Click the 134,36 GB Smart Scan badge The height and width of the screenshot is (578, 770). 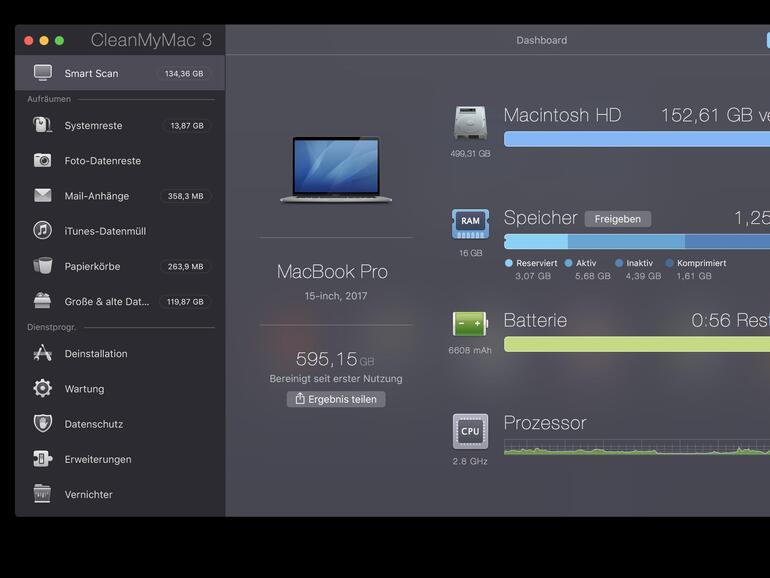[184, 74]
